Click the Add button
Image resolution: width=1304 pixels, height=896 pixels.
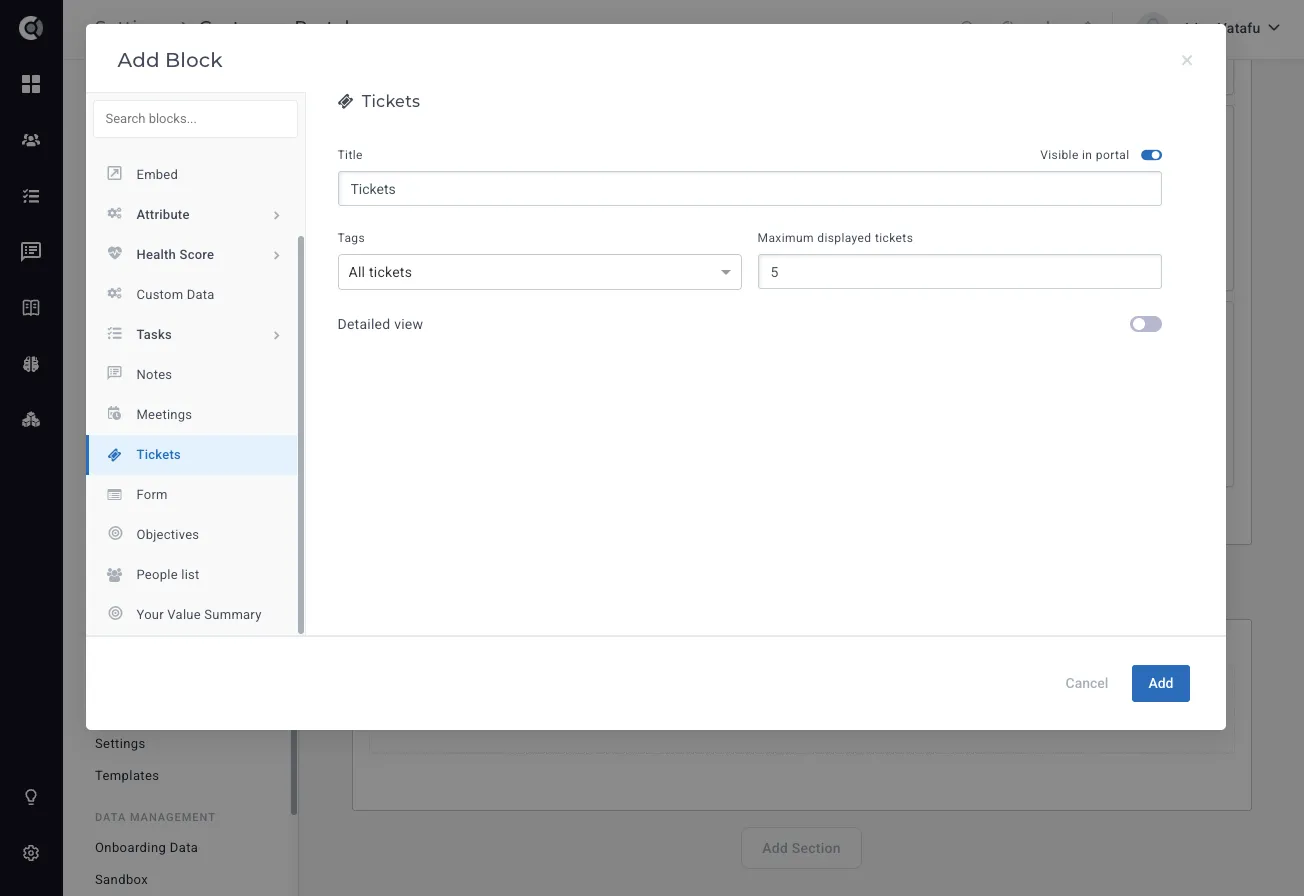point(1160,683)
